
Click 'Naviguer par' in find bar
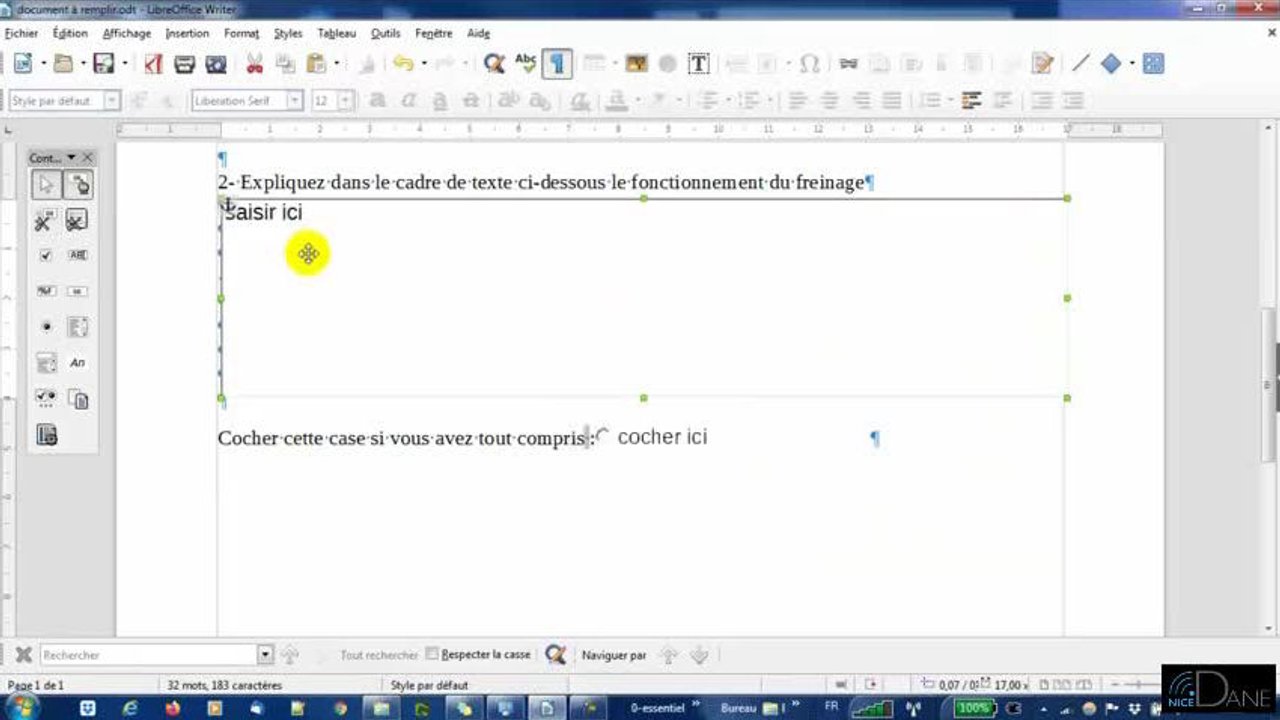614,655
